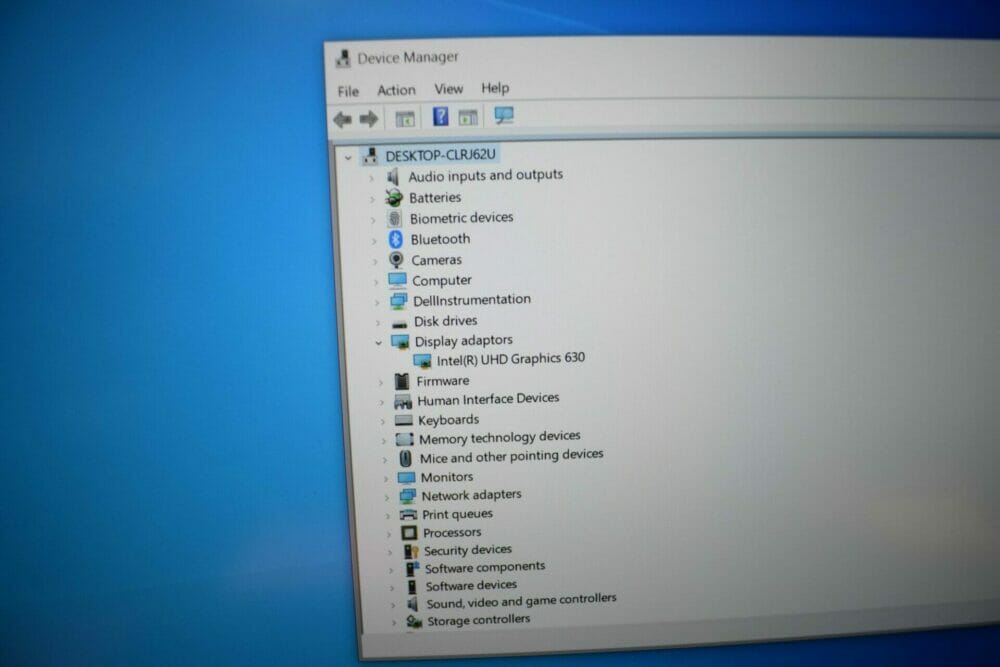Select the Cameras label
Screen dimensions: 1000x667
pos(436,260)
